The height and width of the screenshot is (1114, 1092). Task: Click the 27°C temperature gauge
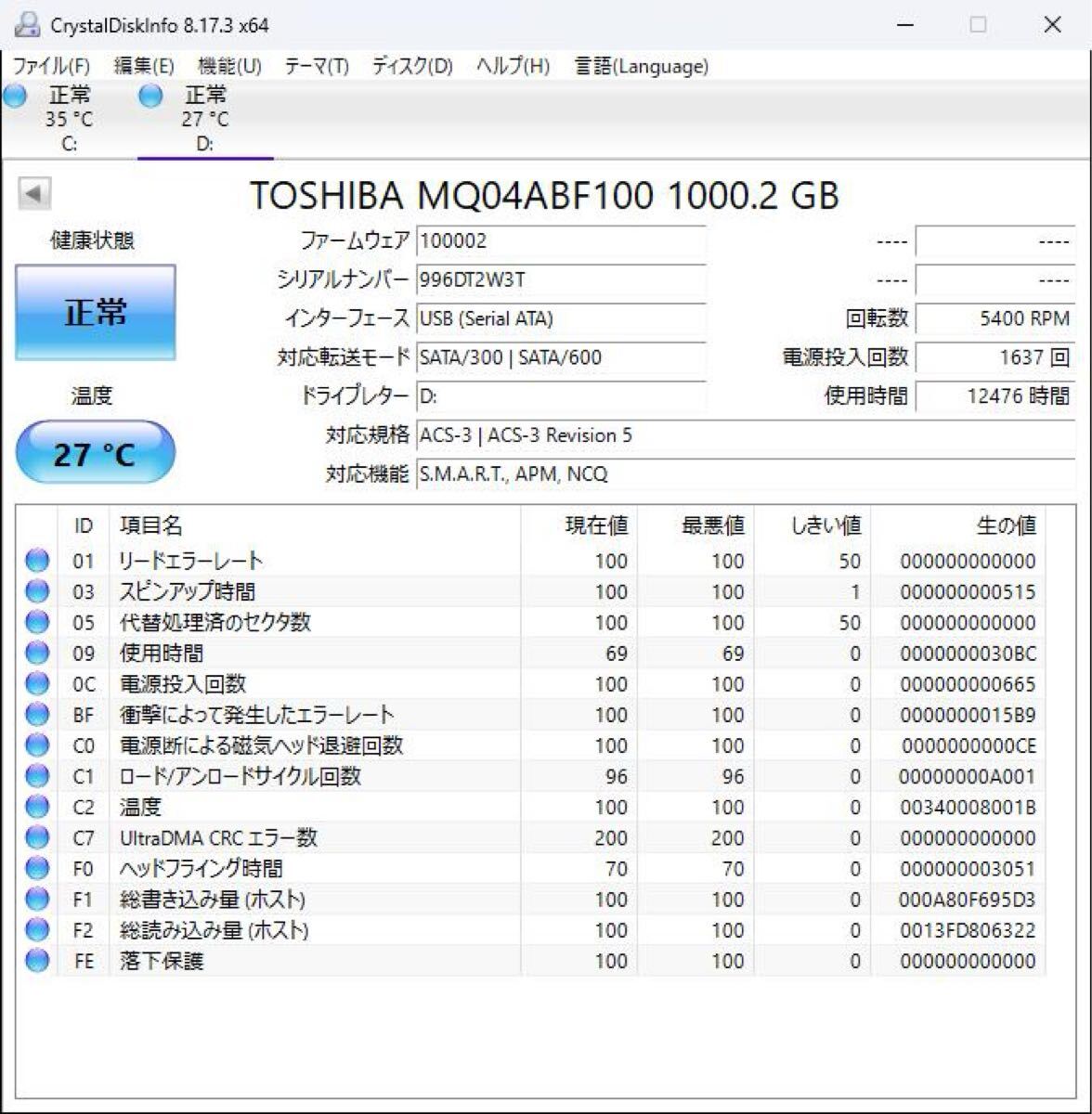(x=96, y=452)
